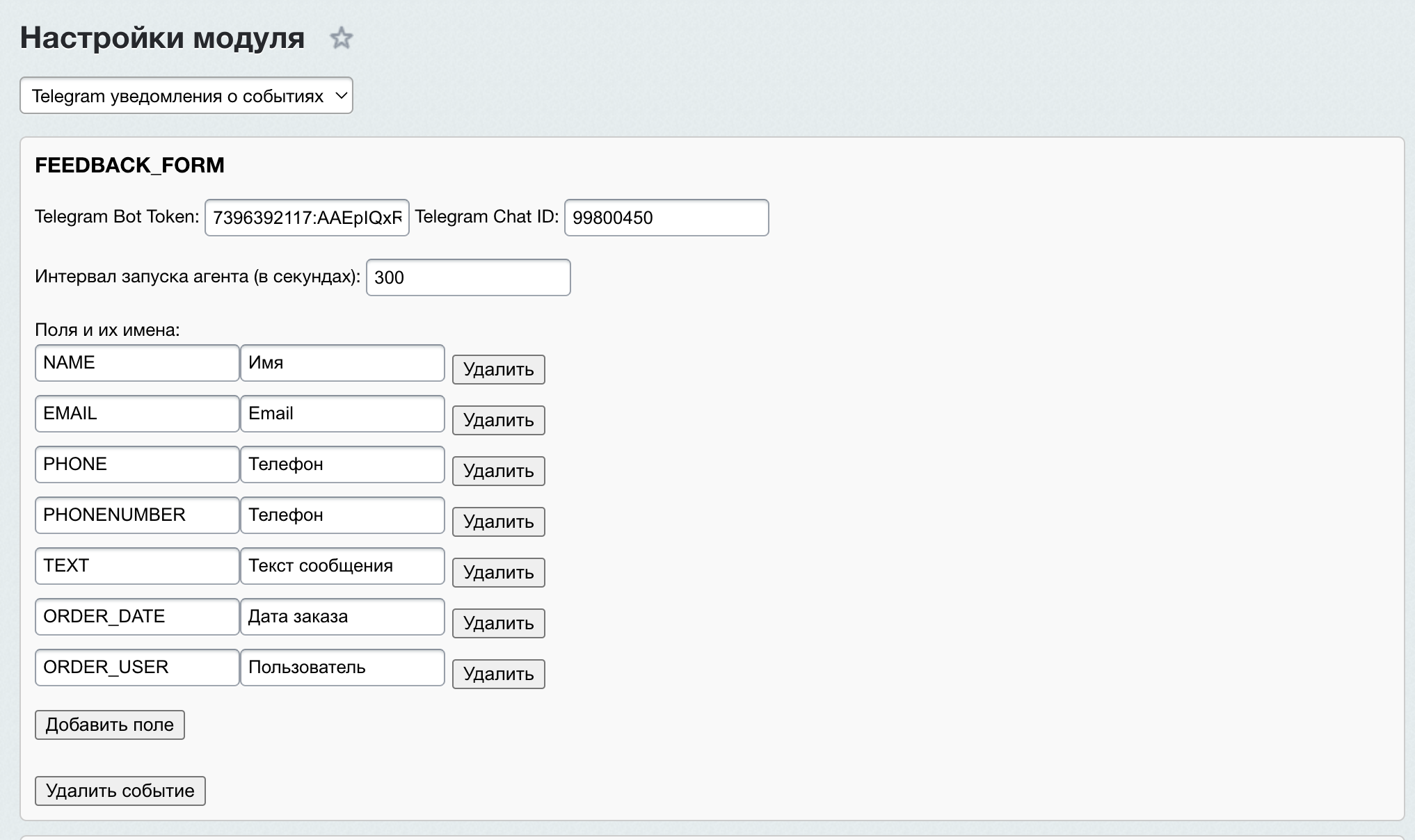
Task: Click the ORDER_USER code input
Action: pyautogui.click(x=137, y=668)
